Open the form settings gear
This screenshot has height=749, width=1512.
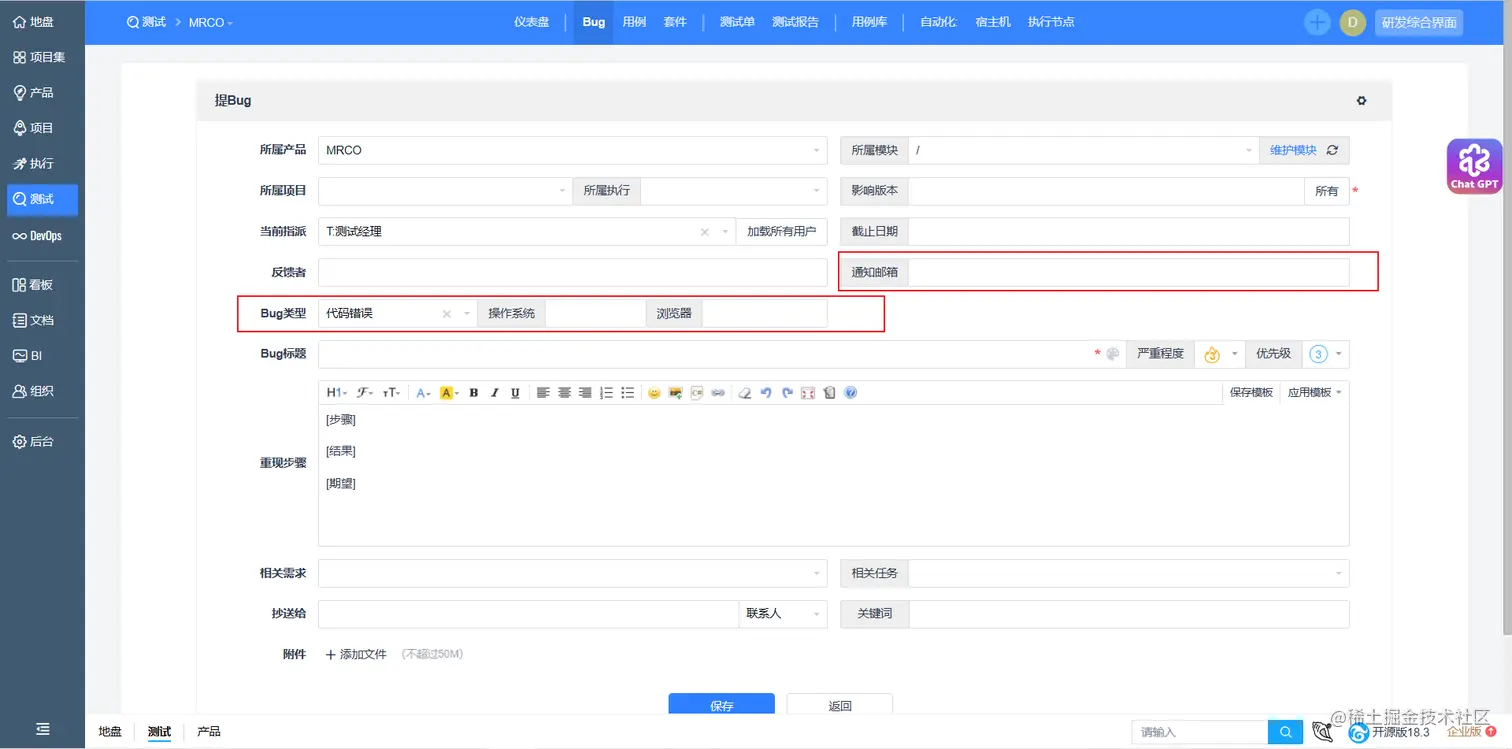pos(1361,101)
